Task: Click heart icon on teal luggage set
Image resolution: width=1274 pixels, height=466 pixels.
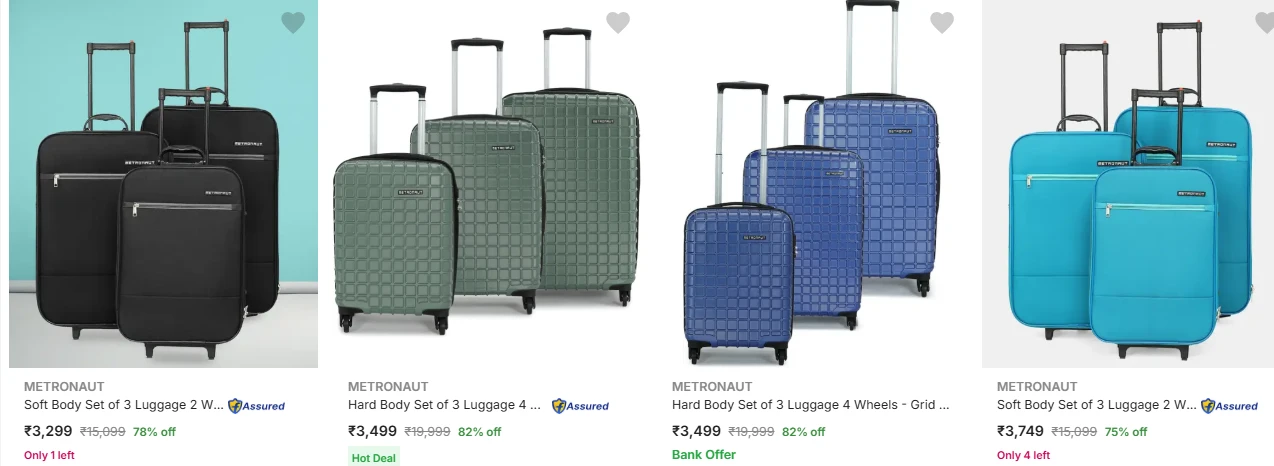Action: [1264, 22]
